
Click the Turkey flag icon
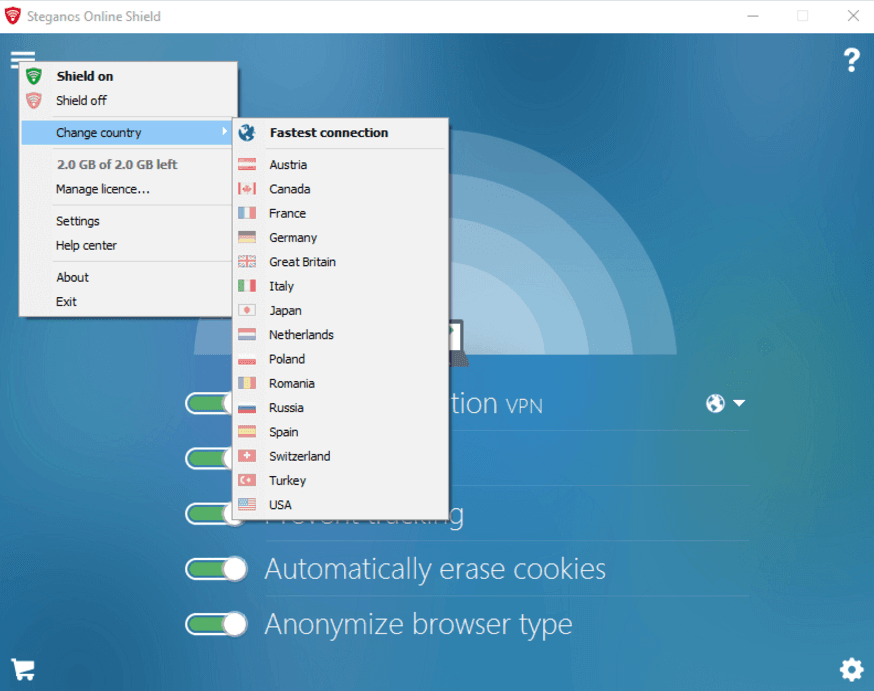point(247,480)
